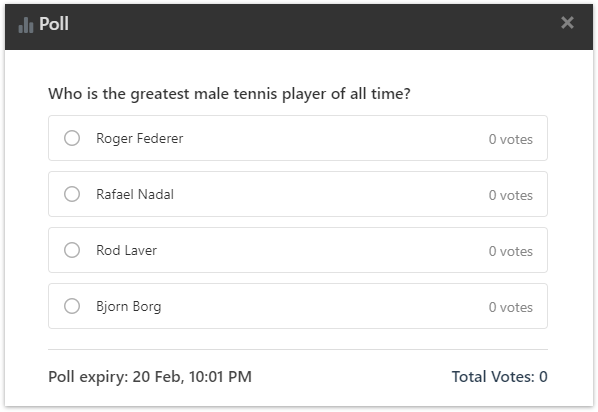Close the Poll dialog
The width and height of the screenshot is (598, 412).
coord(567,23)
